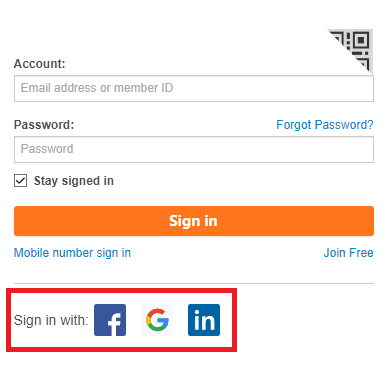
Task: Sign in with the Facebook icon
Action: [x=110, y=320]
